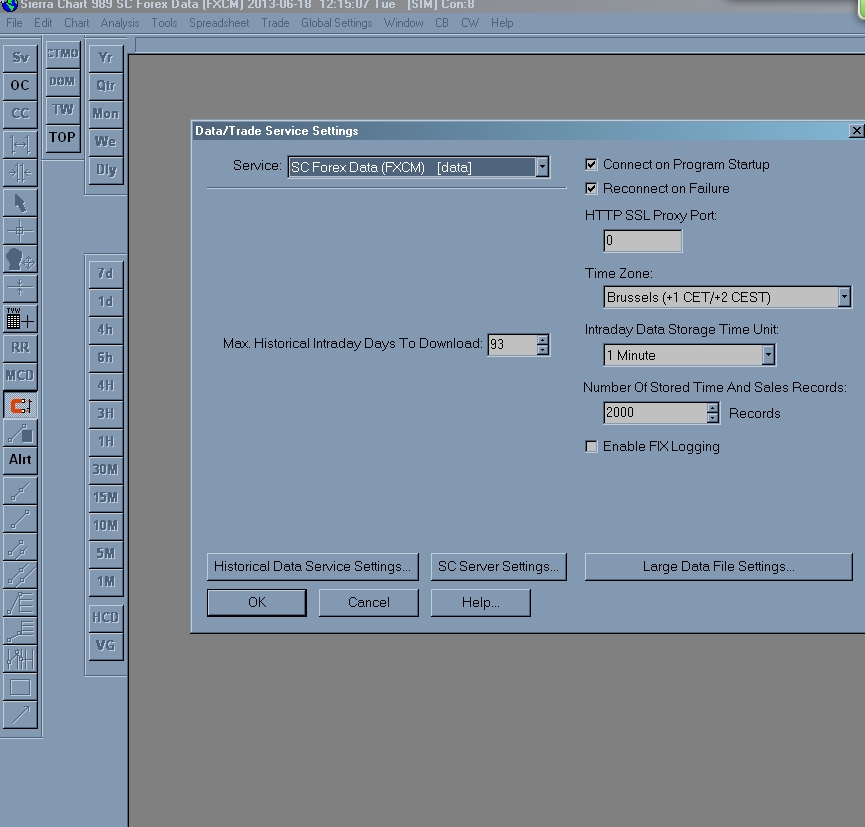Open the Spreadsheet menu

(x=219, y=23)
